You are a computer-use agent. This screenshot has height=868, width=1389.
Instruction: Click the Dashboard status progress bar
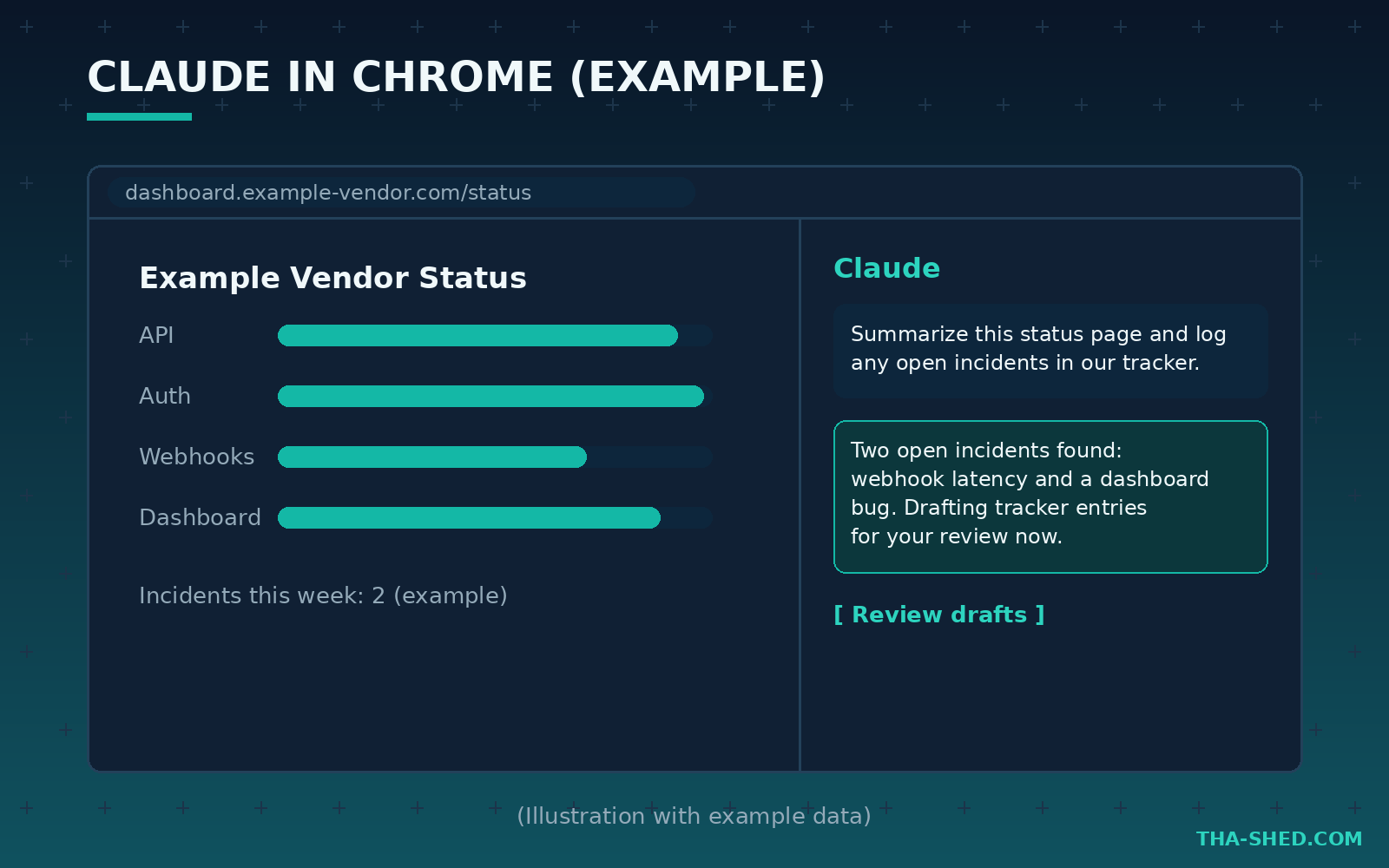tap(495, 517)
